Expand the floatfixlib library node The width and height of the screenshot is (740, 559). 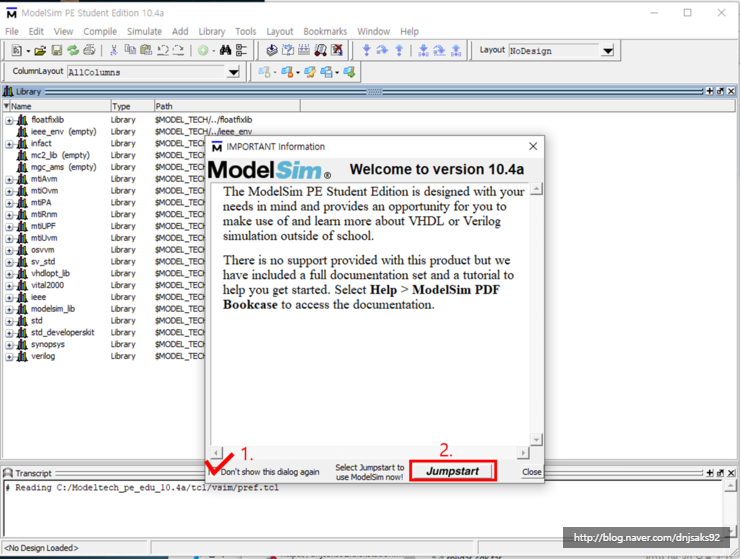pos(9,120)
